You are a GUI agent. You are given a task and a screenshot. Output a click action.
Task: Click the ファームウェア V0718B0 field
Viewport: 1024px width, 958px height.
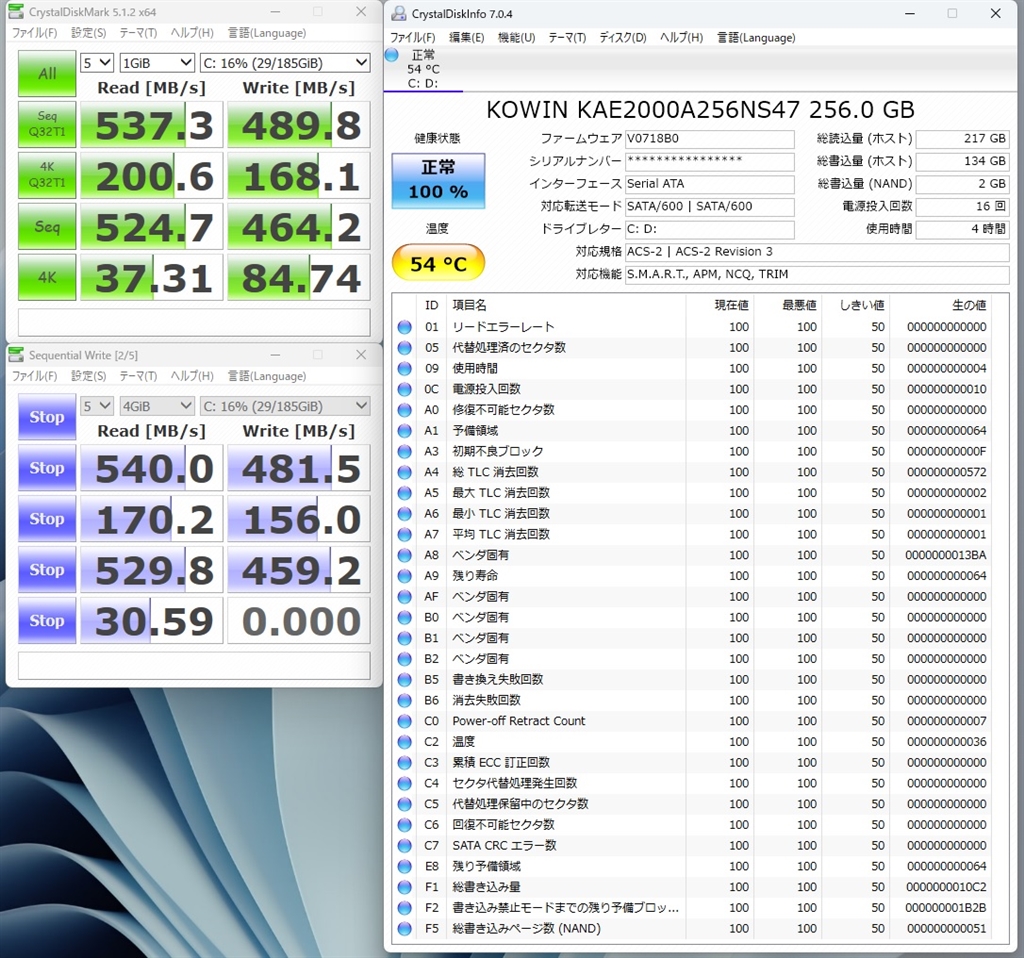click(709, 139)
